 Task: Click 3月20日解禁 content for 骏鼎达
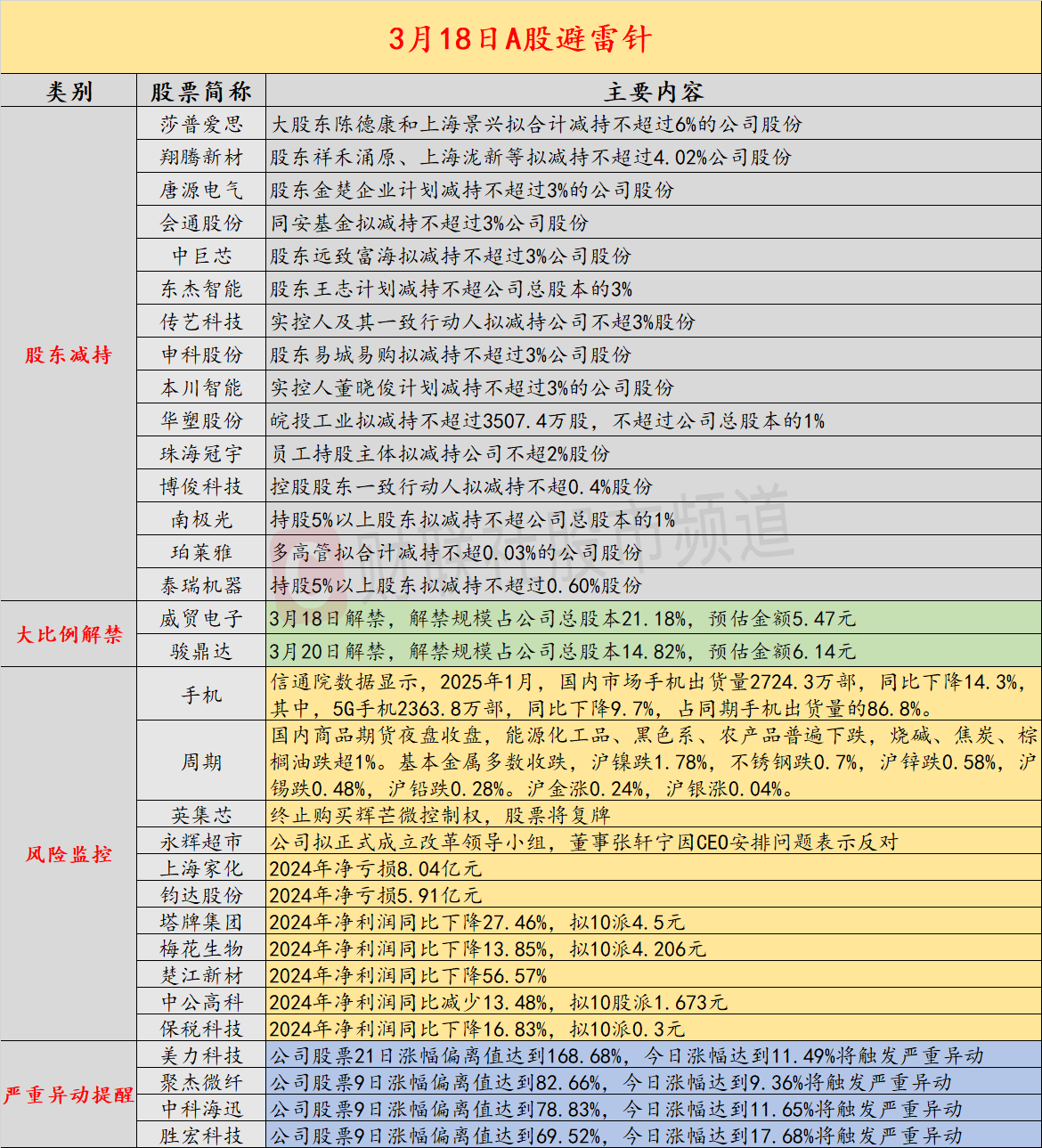(x=563, y=651)
